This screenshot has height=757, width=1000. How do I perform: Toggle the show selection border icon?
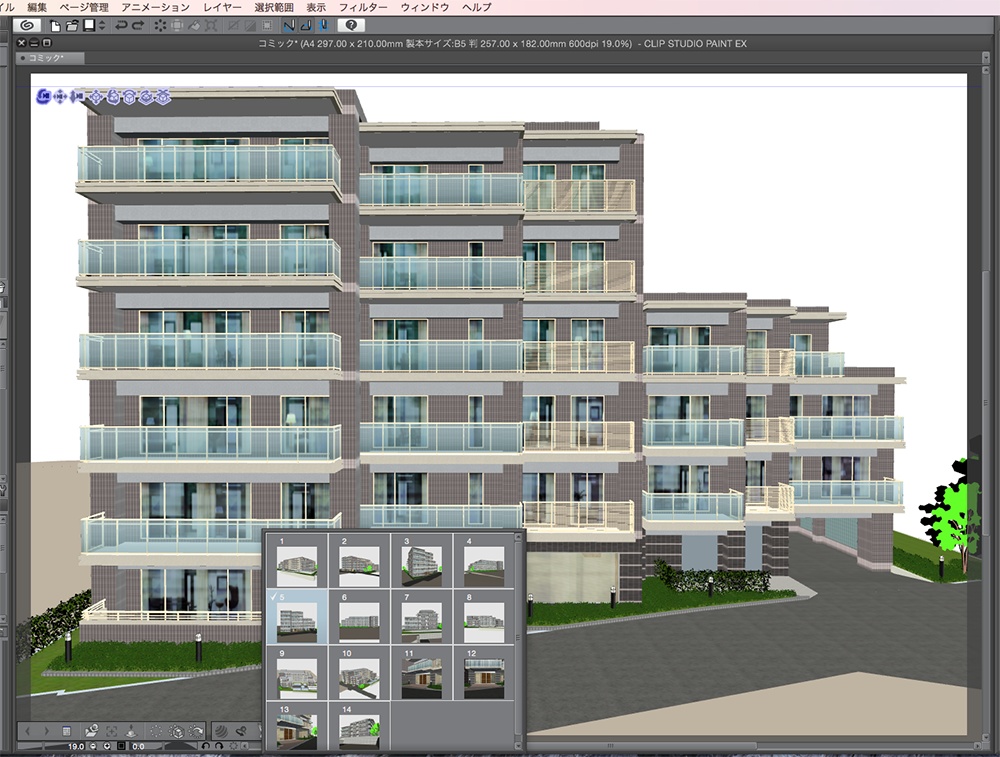tap(267, 26)
